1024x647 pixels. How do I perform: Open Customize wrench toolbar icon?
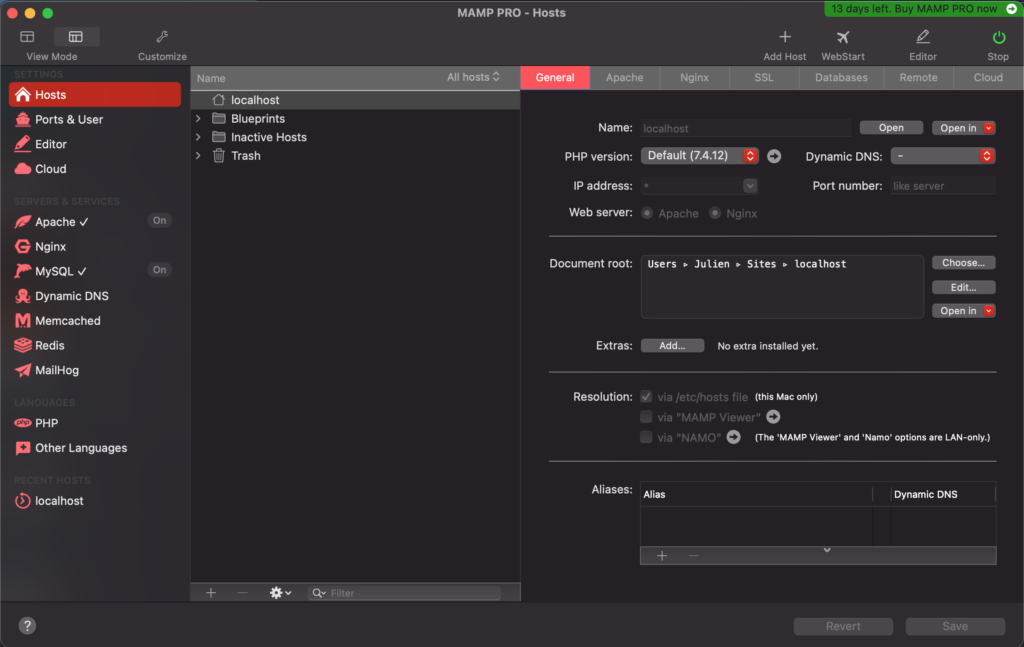pyautogui.click(x=162, y=37)
